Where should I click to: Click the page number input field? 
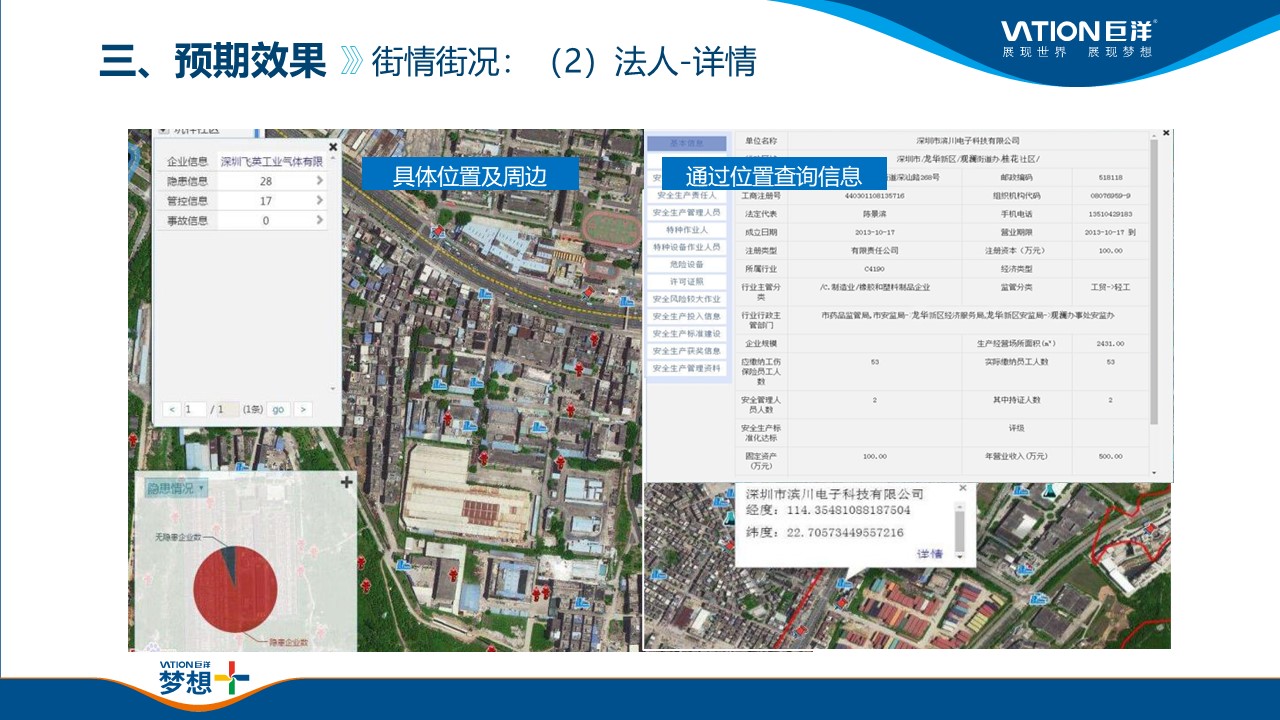pyautogui.click(x=194, y=409)
